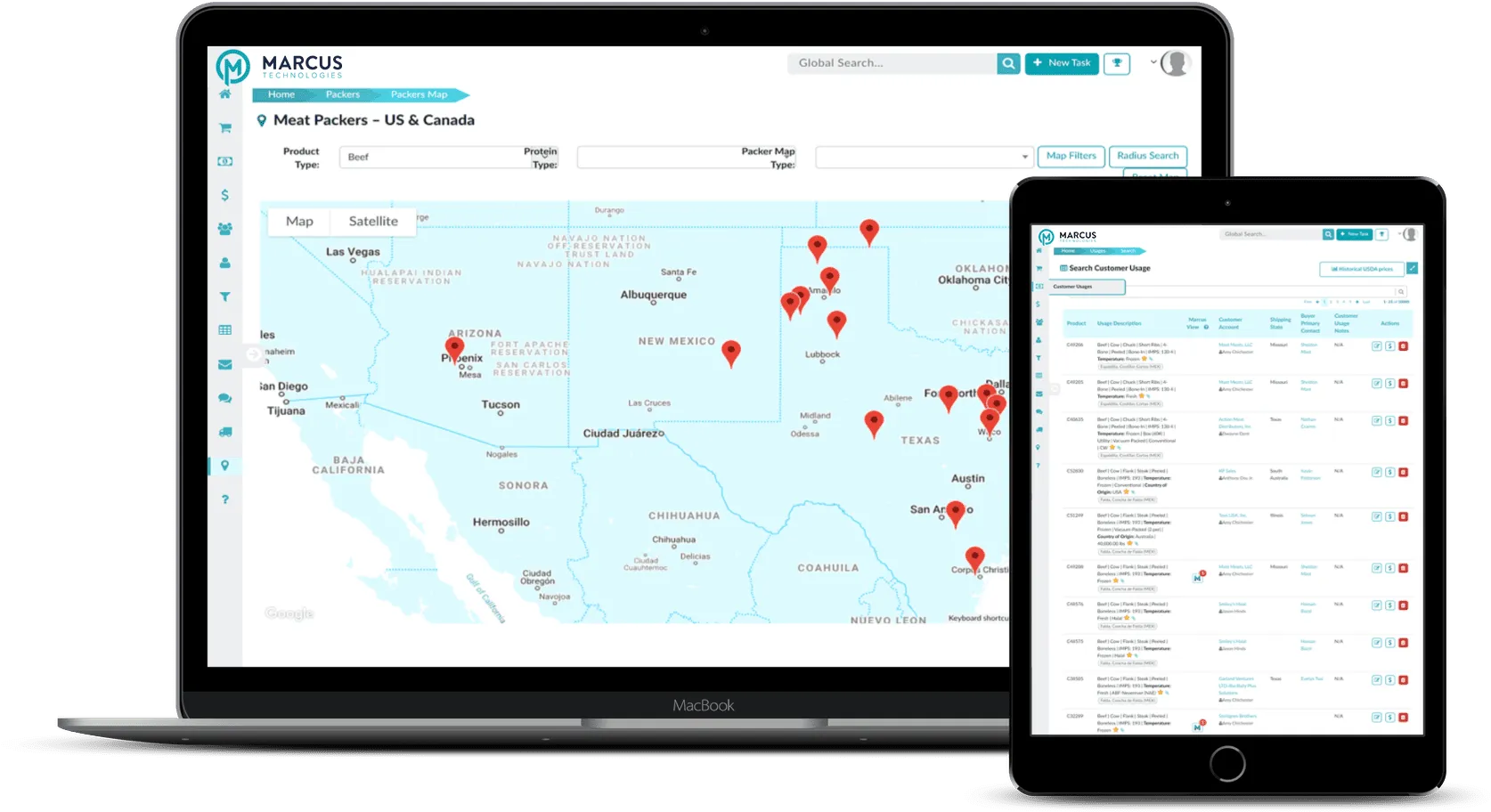Go to the Packers breadcrumb
Image resolution: width=1491 pixels, height=812 pixels.
342,94
